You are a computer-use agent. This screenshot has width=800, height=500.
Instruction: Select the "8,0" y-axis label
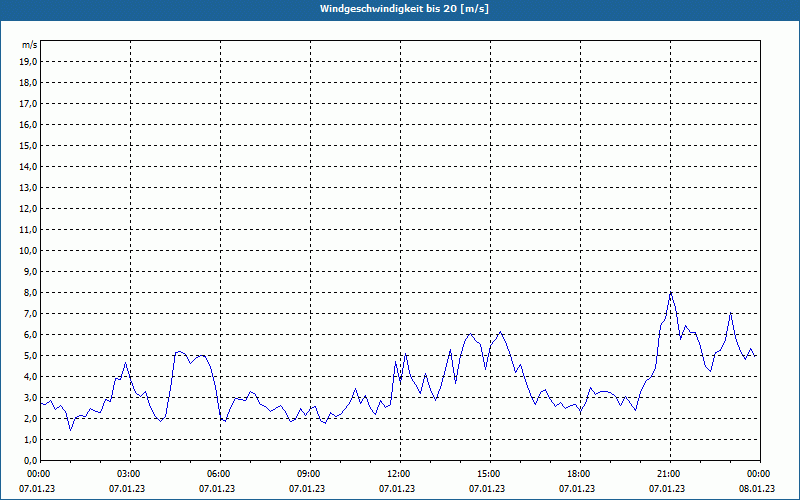(31, 292)
